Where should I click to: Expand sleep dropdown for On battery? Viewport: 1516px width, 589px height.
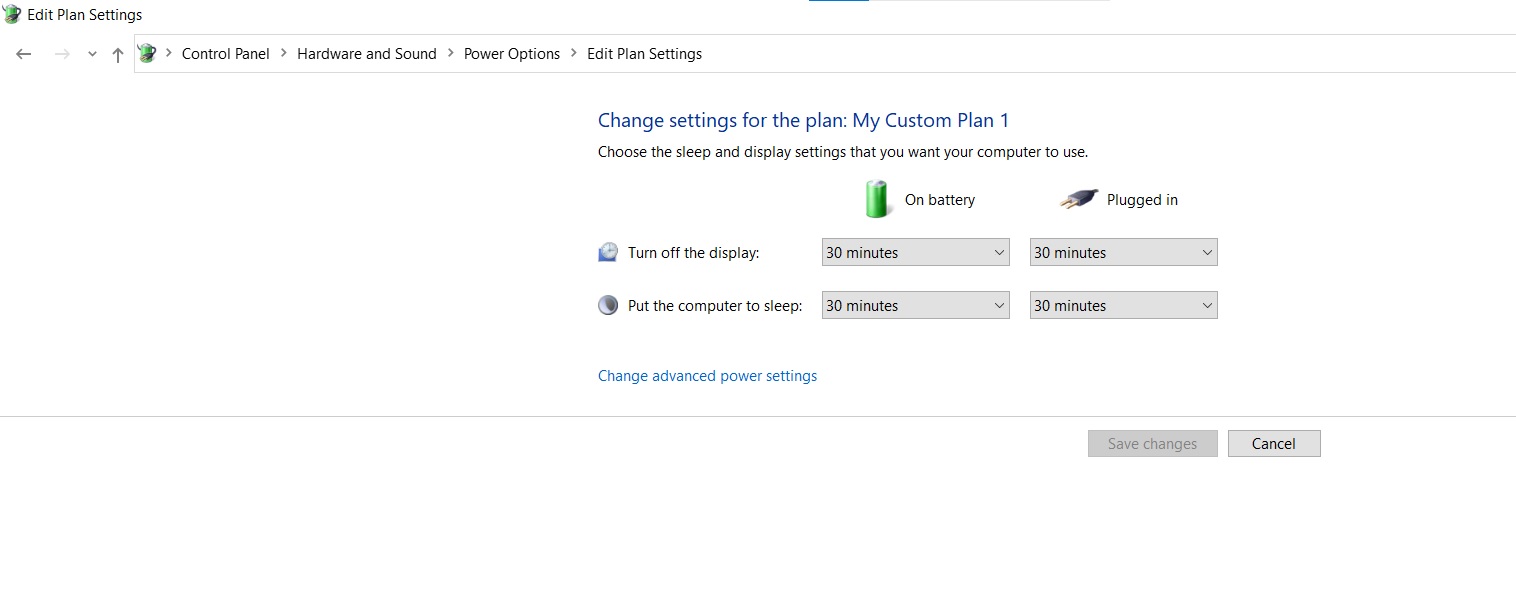tap(915, 306)
